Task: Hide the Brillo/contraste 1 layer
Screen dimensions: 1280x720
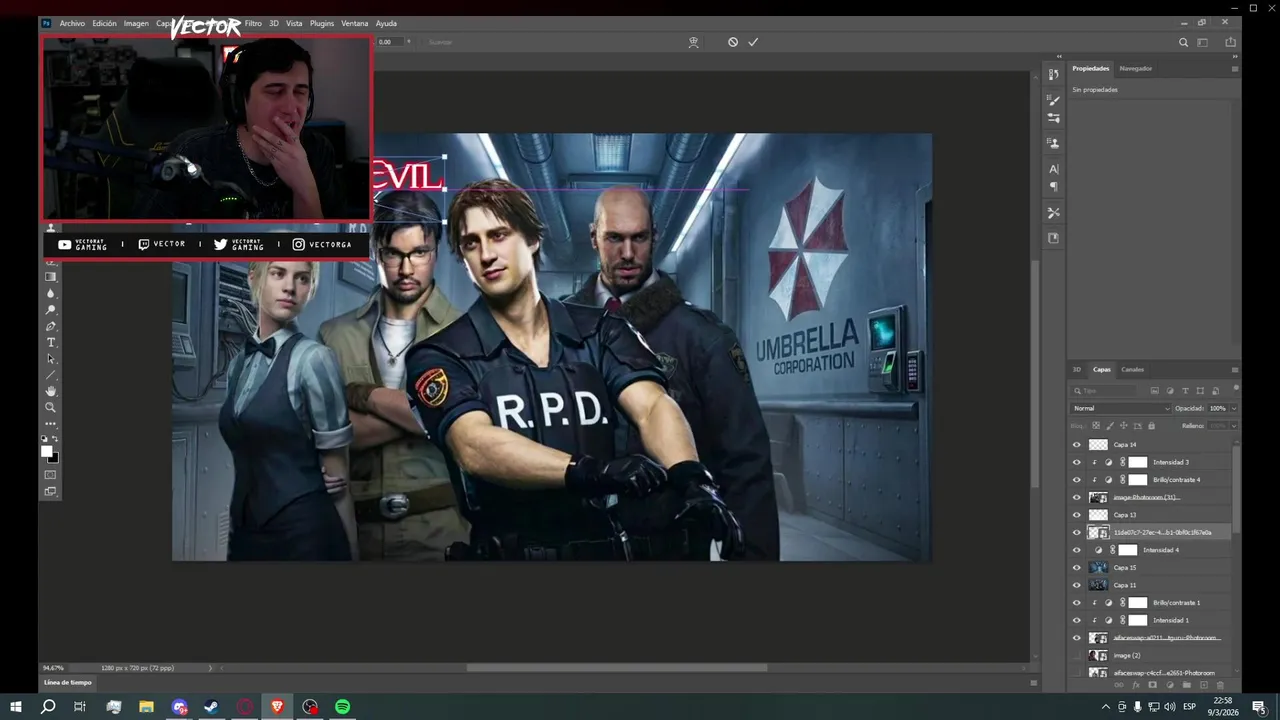Action: (x=1077, y=603)
